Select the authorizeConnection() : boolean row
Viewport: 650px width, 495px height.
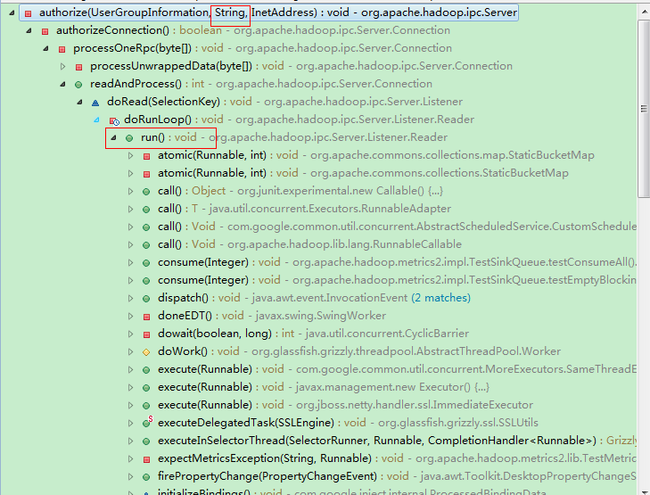tap(253, 30)
